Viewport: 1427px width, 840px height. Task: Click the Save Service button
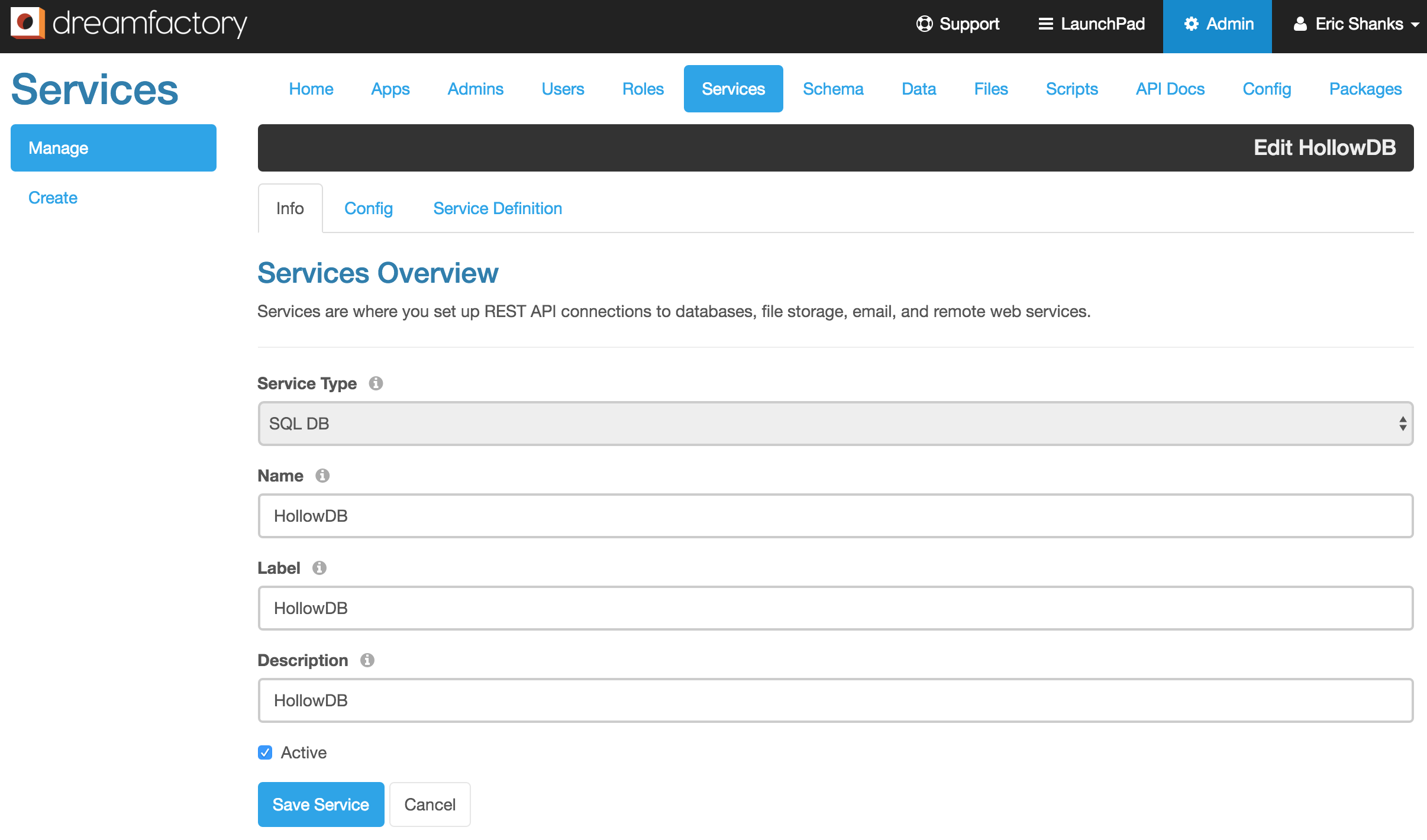pos(321,805)
